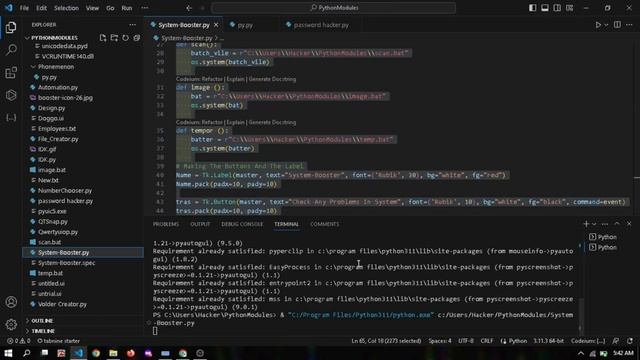The image size is (640, 360).
Task: Open the new terminal launch profile dropdown
Action: click(594, 224)
